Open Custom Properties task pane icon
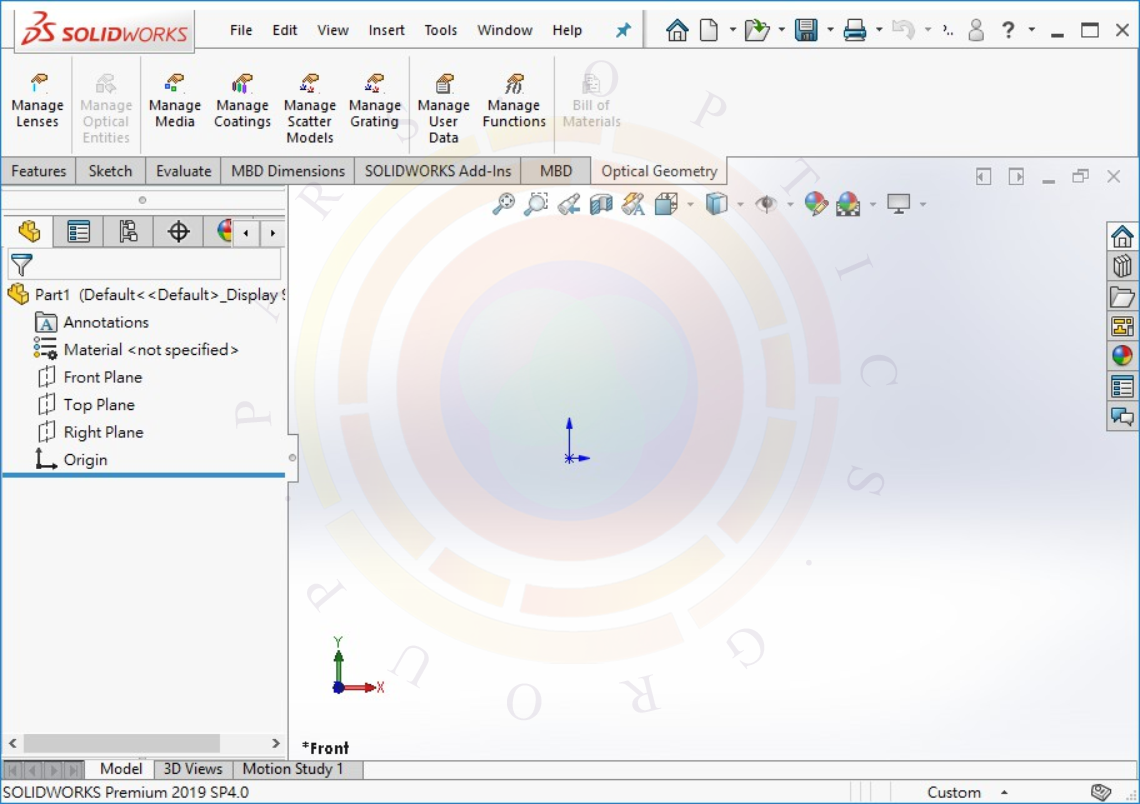Viewport: 1140px width, 804px height. 1122,386
